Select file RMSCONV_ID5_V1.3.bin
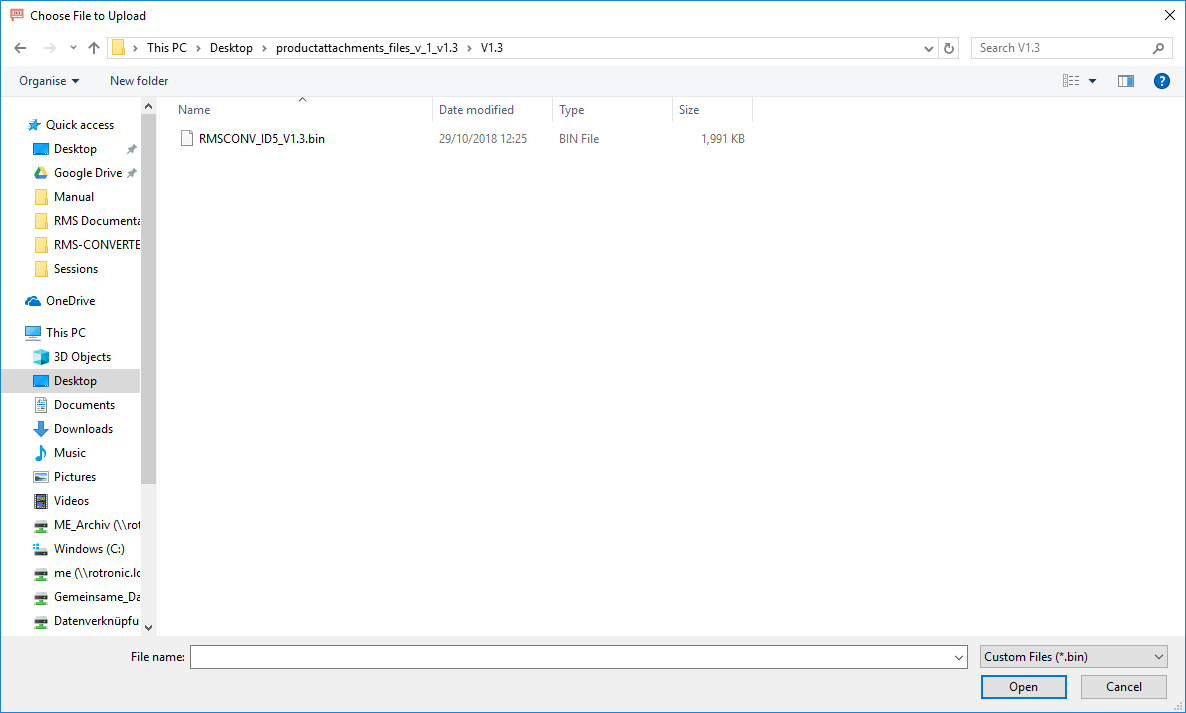Viewport: 1186px width, 713px height. point(262,138)
